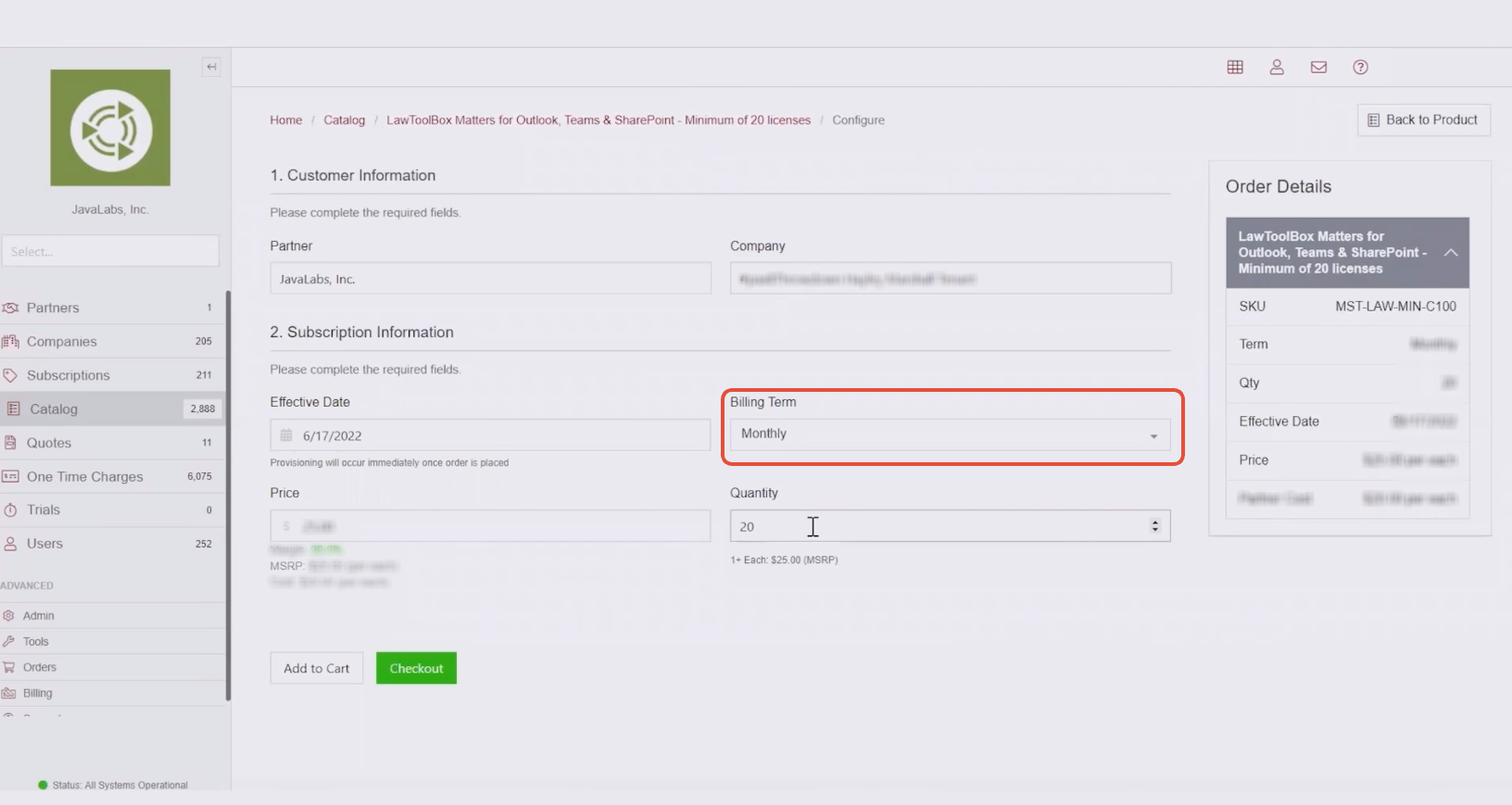Click the Quotes document icon
Screen dimensions: 1512x805
pos(10,443)
